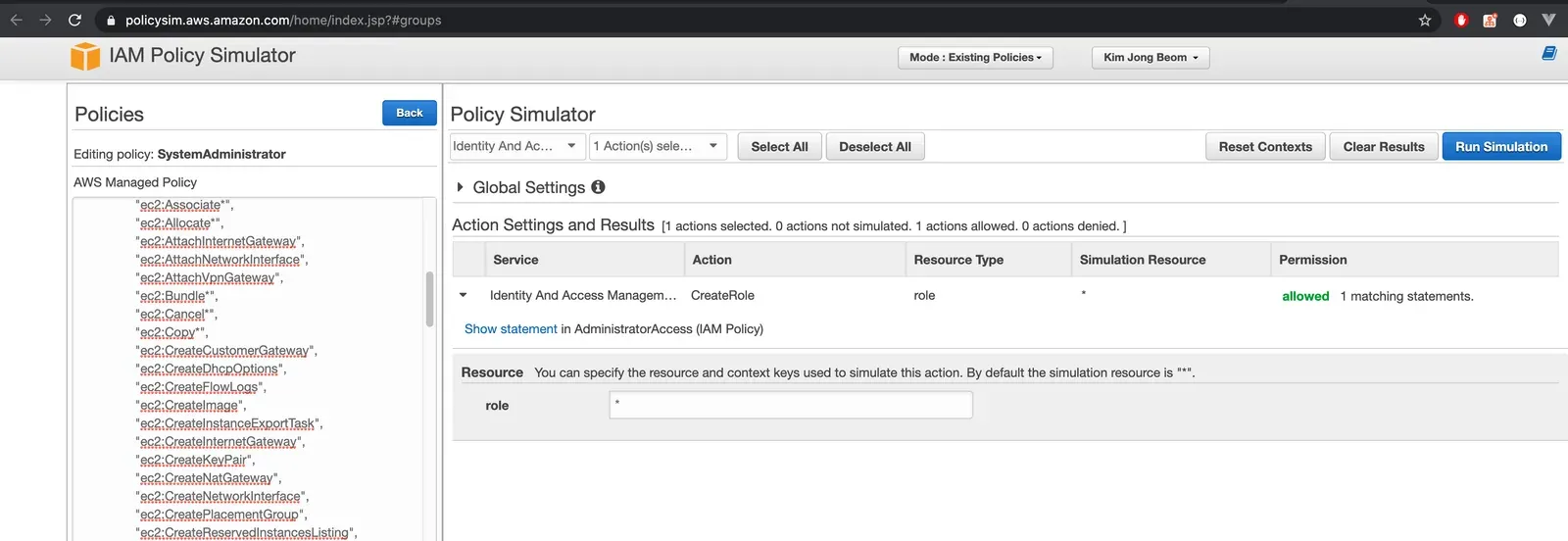Screen dimensions: 1568x541
Task: Click the site lock icon in address bar
Action: tap(111, 21)
